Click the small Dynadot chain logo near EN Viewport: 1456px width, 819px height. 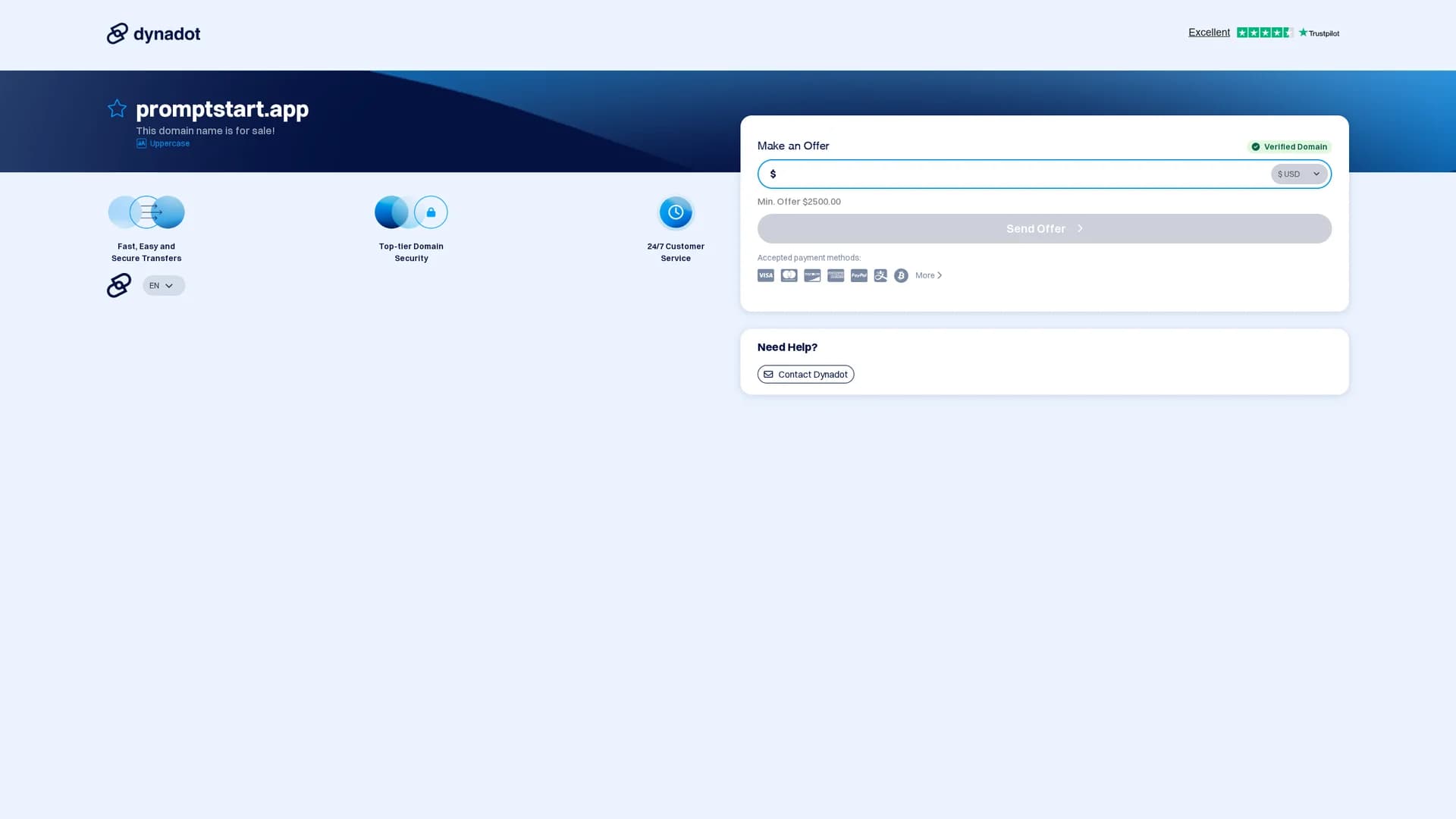pyautogui.click(x=119, y=285)
